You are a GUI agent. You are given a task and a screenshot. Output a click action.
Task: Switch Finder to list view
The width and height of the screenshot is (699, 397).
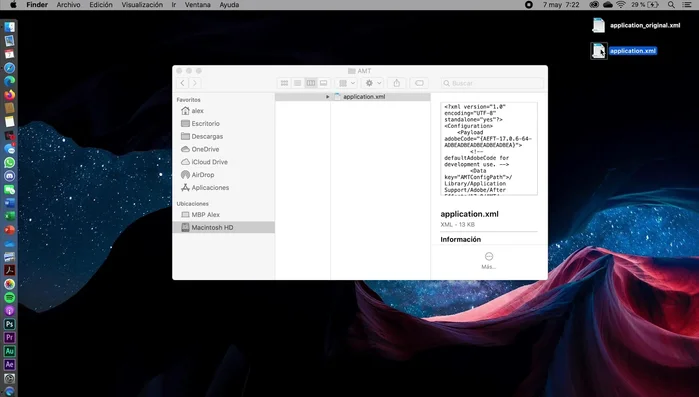coord(297,83)
